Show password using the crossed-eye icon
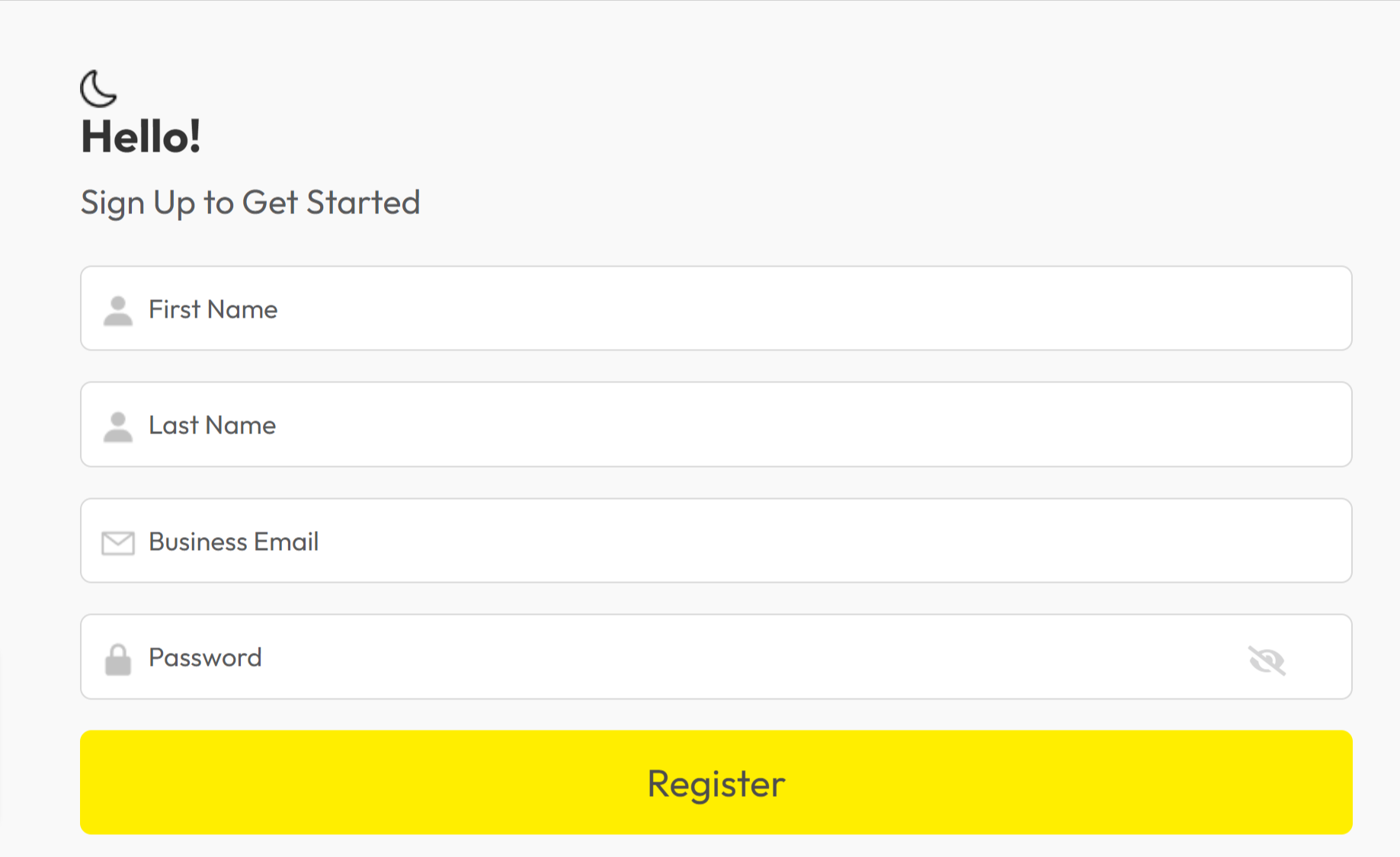Image resolution: width=1400 pixels, height=857 pixels. (x=1267, y=660)
